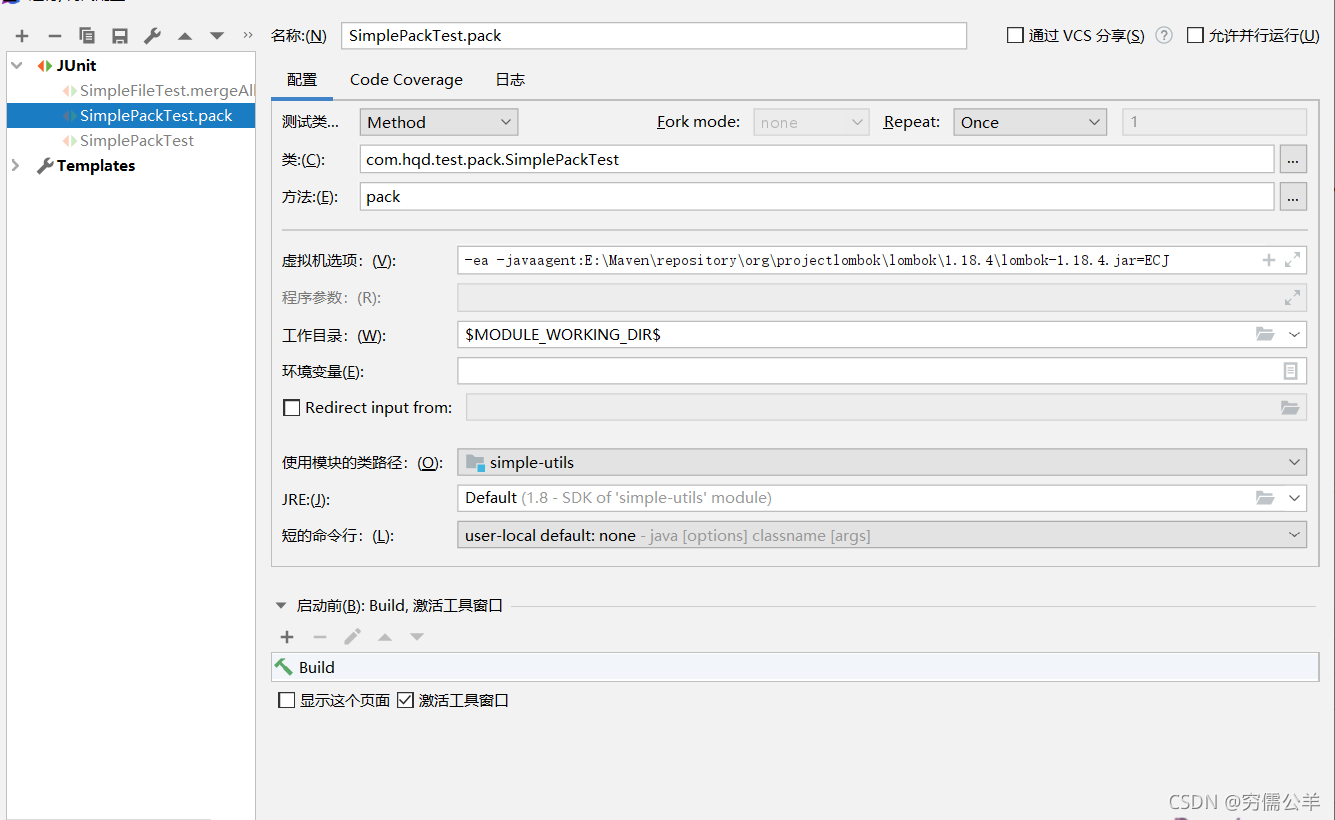Click the configuration name field
Viewport: 1335px width, 820px height.
(x=654, y=35)
